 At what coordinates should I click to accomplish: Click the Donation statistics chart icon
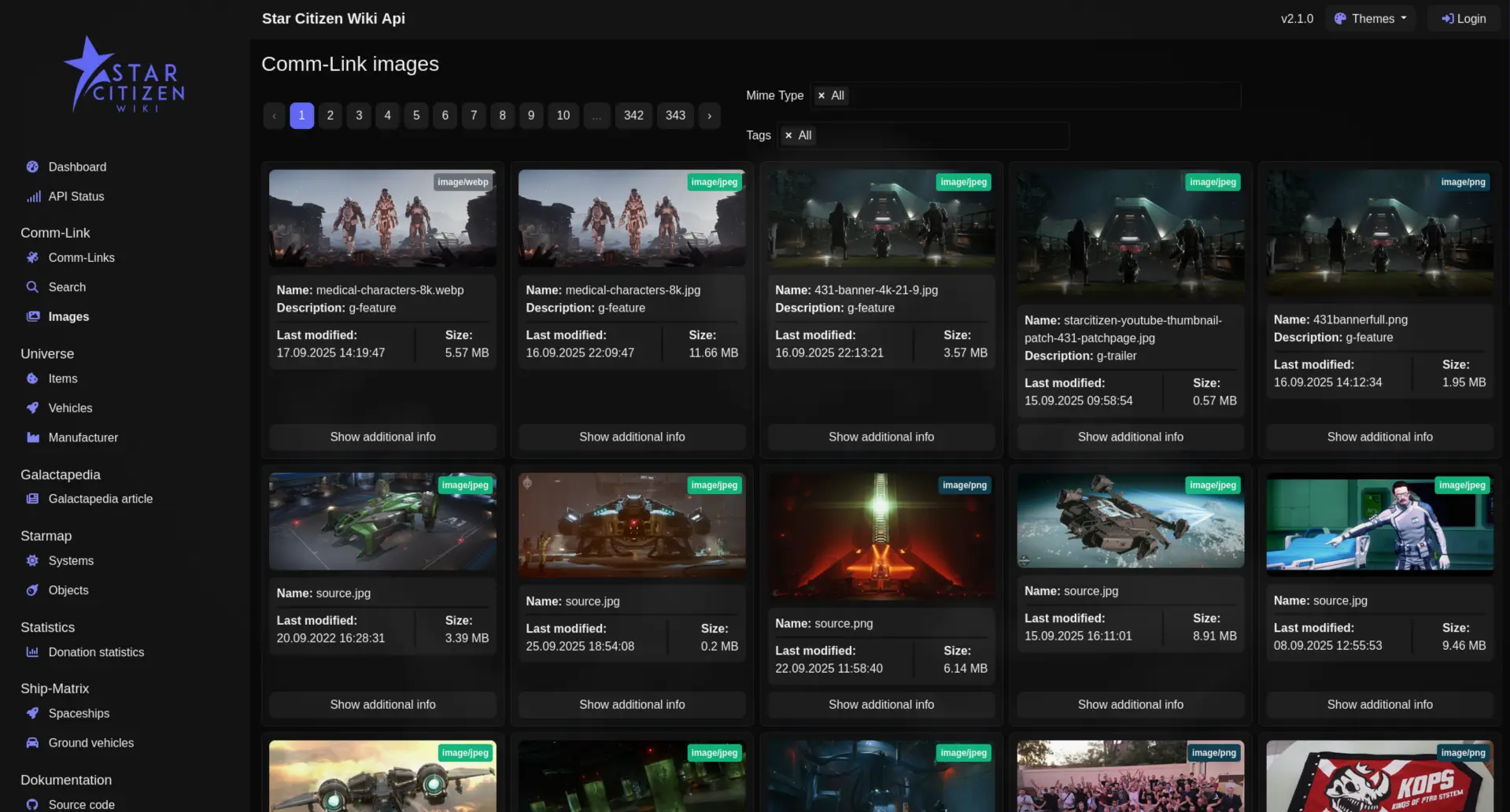32,651
